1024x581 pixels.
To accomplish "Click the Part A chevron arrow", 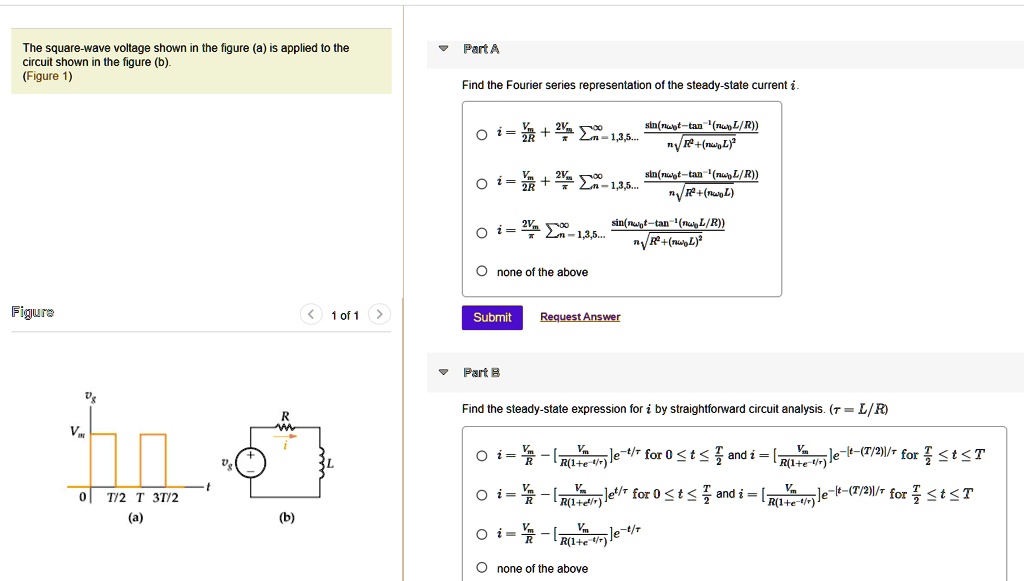I will [x=441, y=48].
